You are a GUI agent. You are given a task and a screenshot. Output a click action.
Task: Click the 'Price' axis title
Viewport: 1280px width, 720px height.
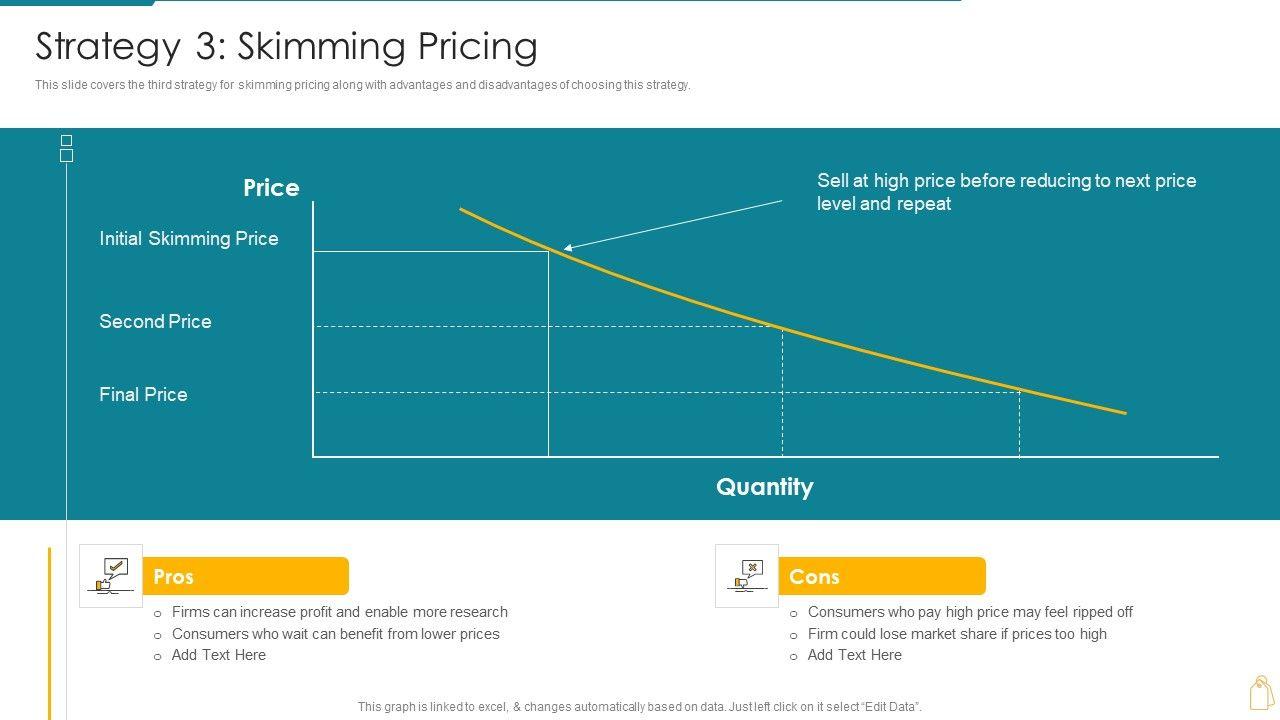click(x=271, y=188)
